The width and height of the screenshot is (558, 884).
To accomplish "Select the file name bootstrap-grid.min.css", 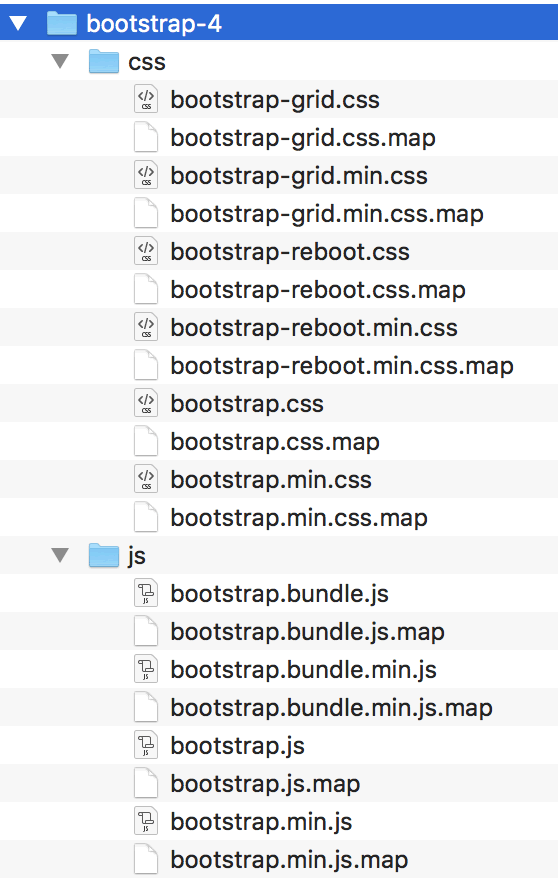I will 299,176.
